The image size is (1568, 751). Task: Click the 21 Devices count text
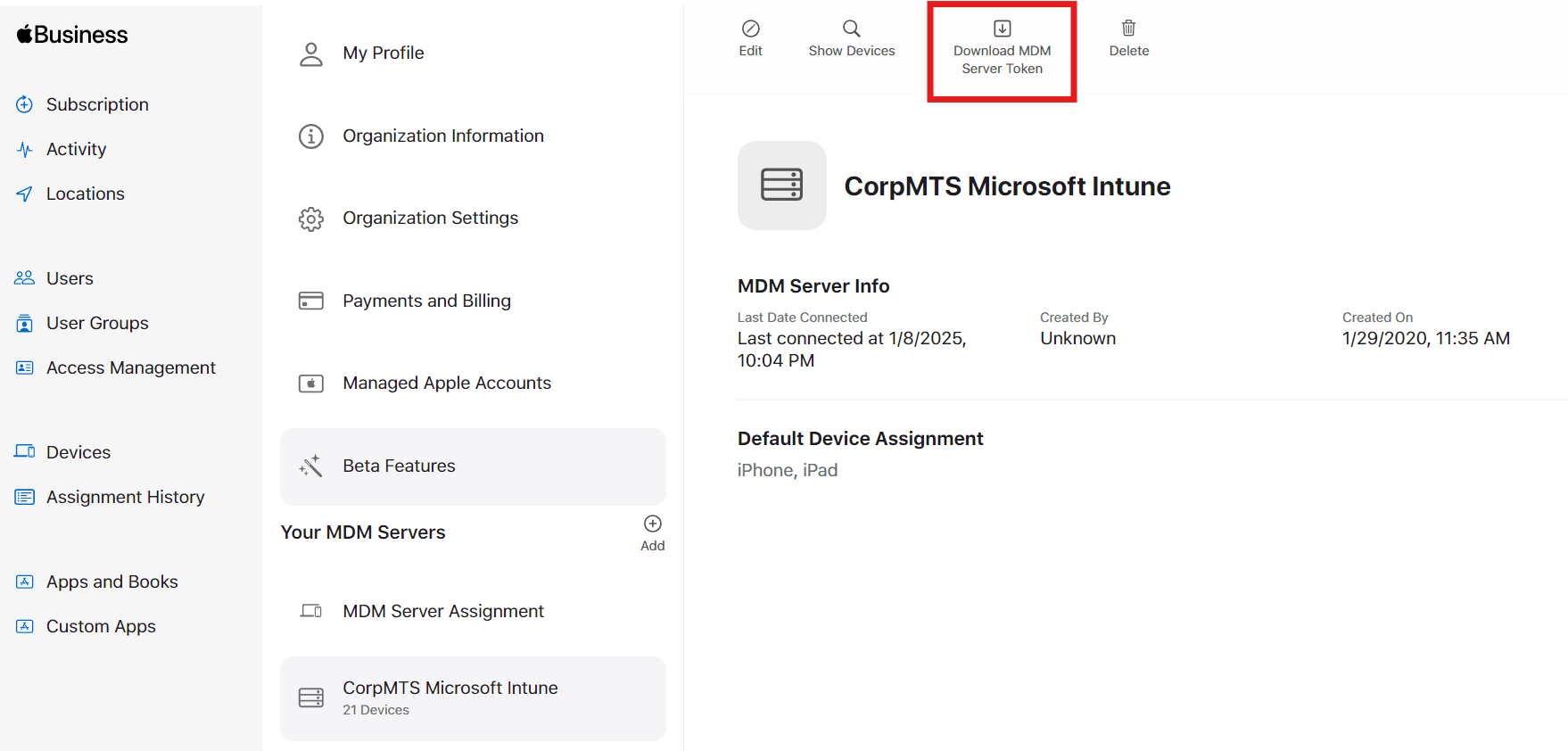coord(376,710)
